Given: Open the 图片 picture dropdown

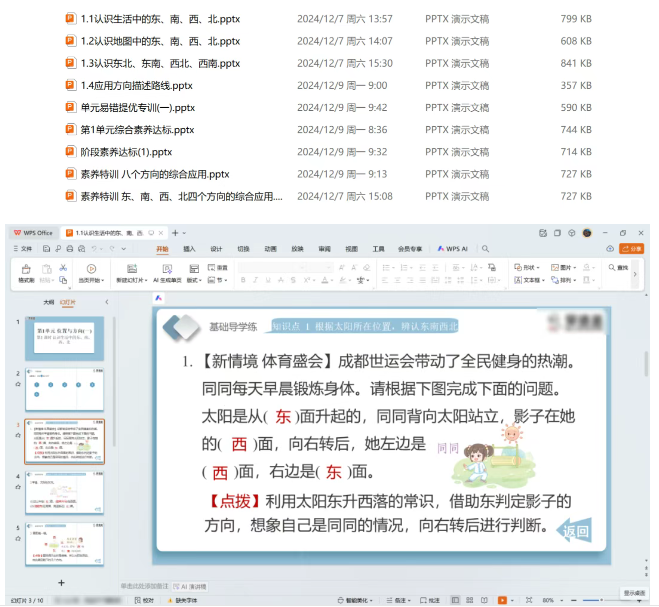Looking at the screenshot, I should click(563, 268).
